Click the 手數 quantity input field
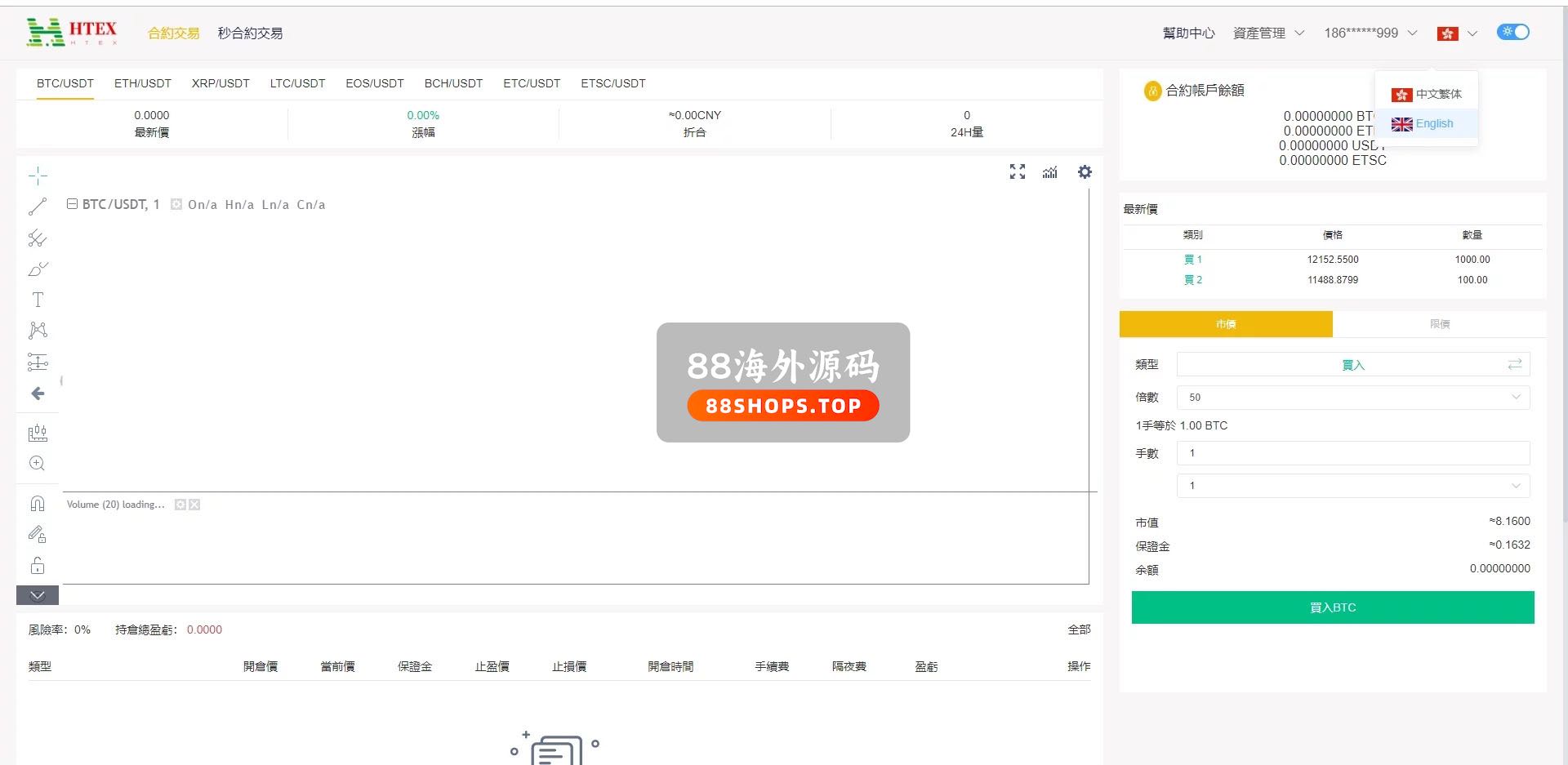This screenshot has height=765, width=1568. click(x=1352, y=453)
